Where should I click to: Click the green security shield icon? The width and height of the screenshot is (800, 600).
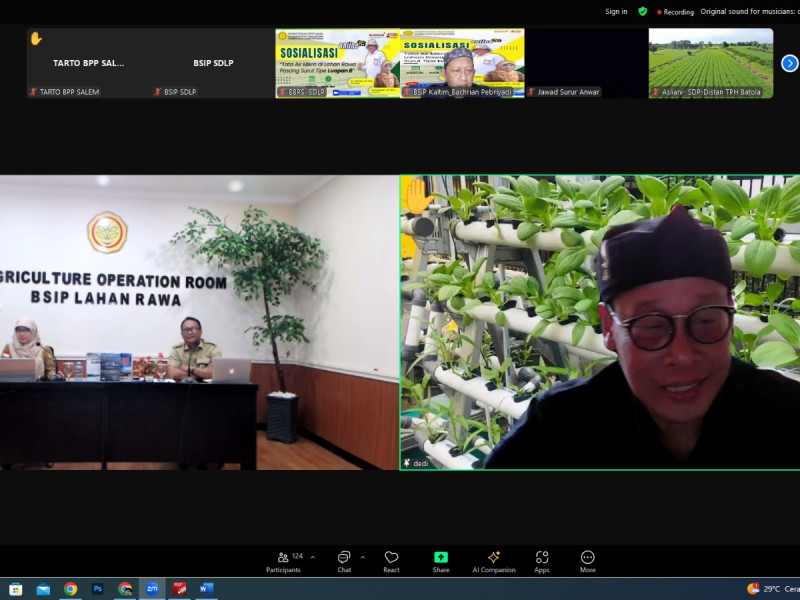(643, 11)
